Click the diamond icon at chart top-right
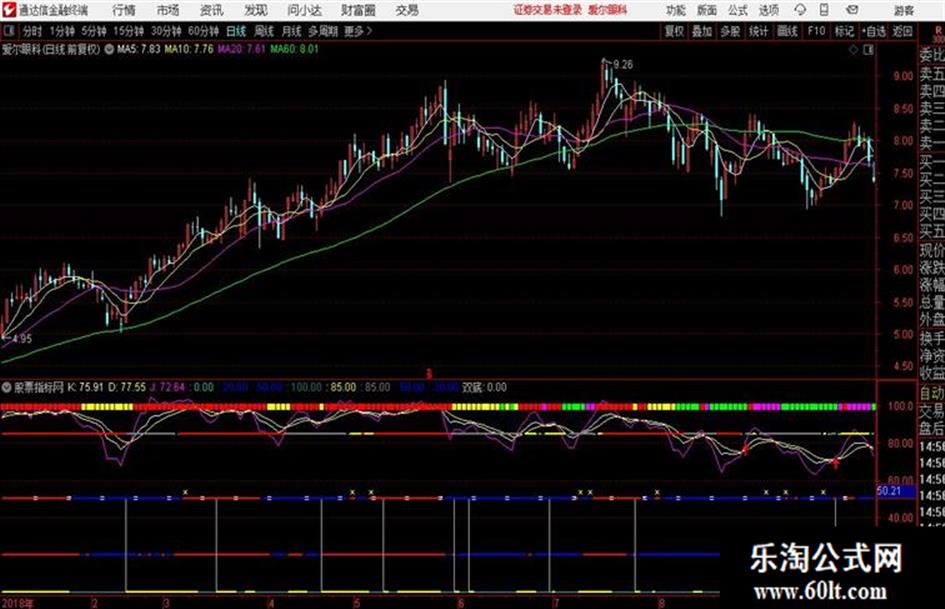The image size is (945, 609). pos(853,50)
